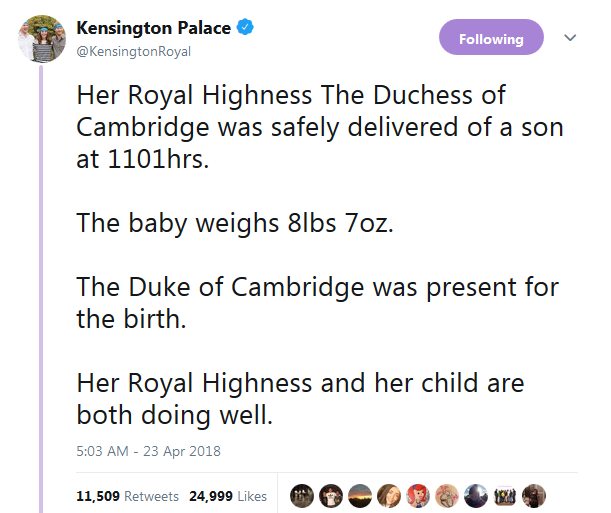Open the pink sketch drawing liker avatar
Image resolution: width=611 pixels, height=513 pixels.
click(447, 496)
